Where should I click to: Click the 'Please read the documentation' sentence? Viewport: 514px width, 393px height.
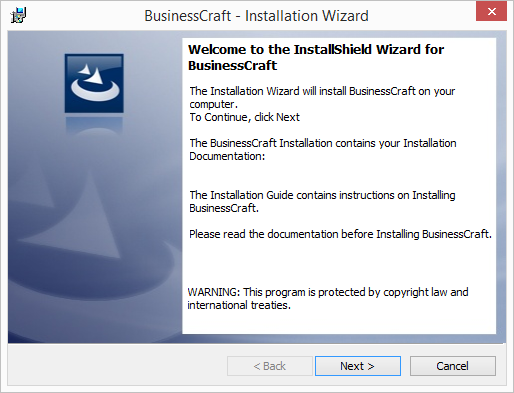[x=340, y=234]
